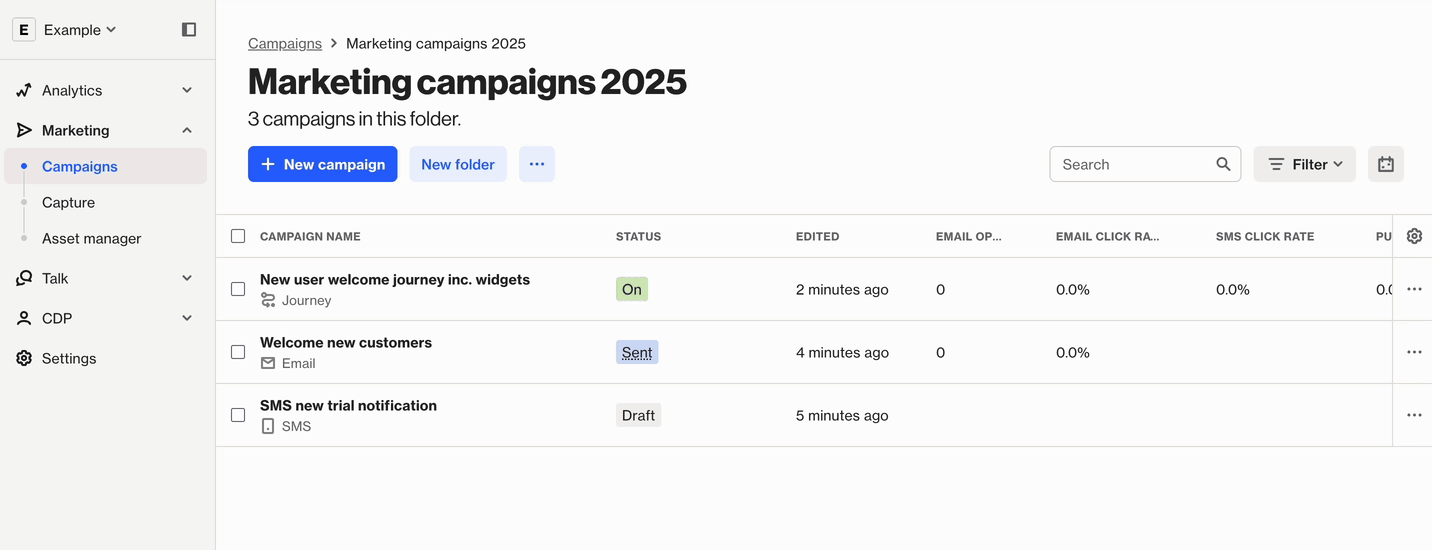Open the calendar view icon
Image resolution: width=1433 pixels, height=550 pixels.
[x=1385, y=164]
